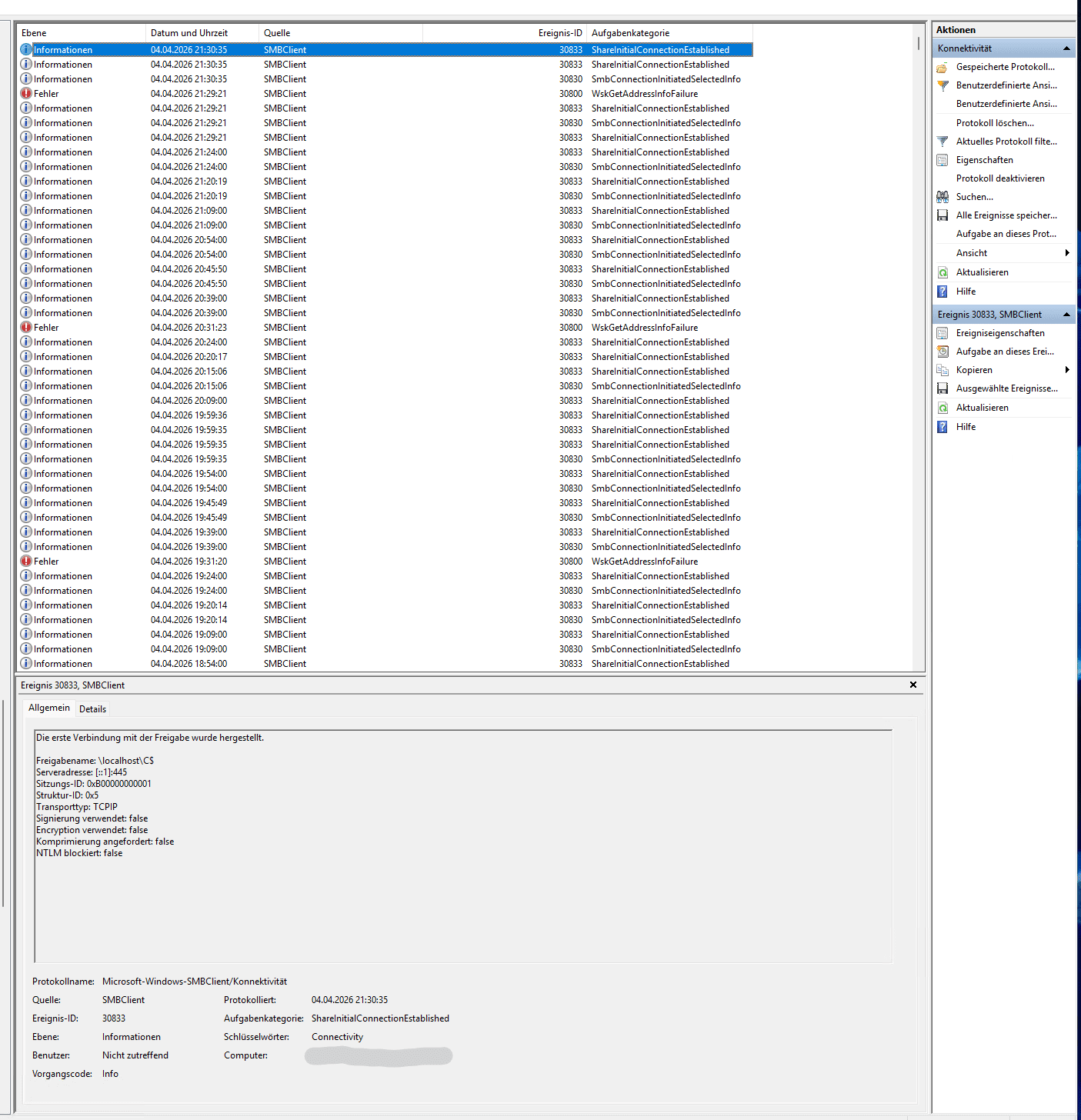Select WskGetAddressInfoFailure at 21:29:21
The image size is (1081, 1120).
coord(645,94)
